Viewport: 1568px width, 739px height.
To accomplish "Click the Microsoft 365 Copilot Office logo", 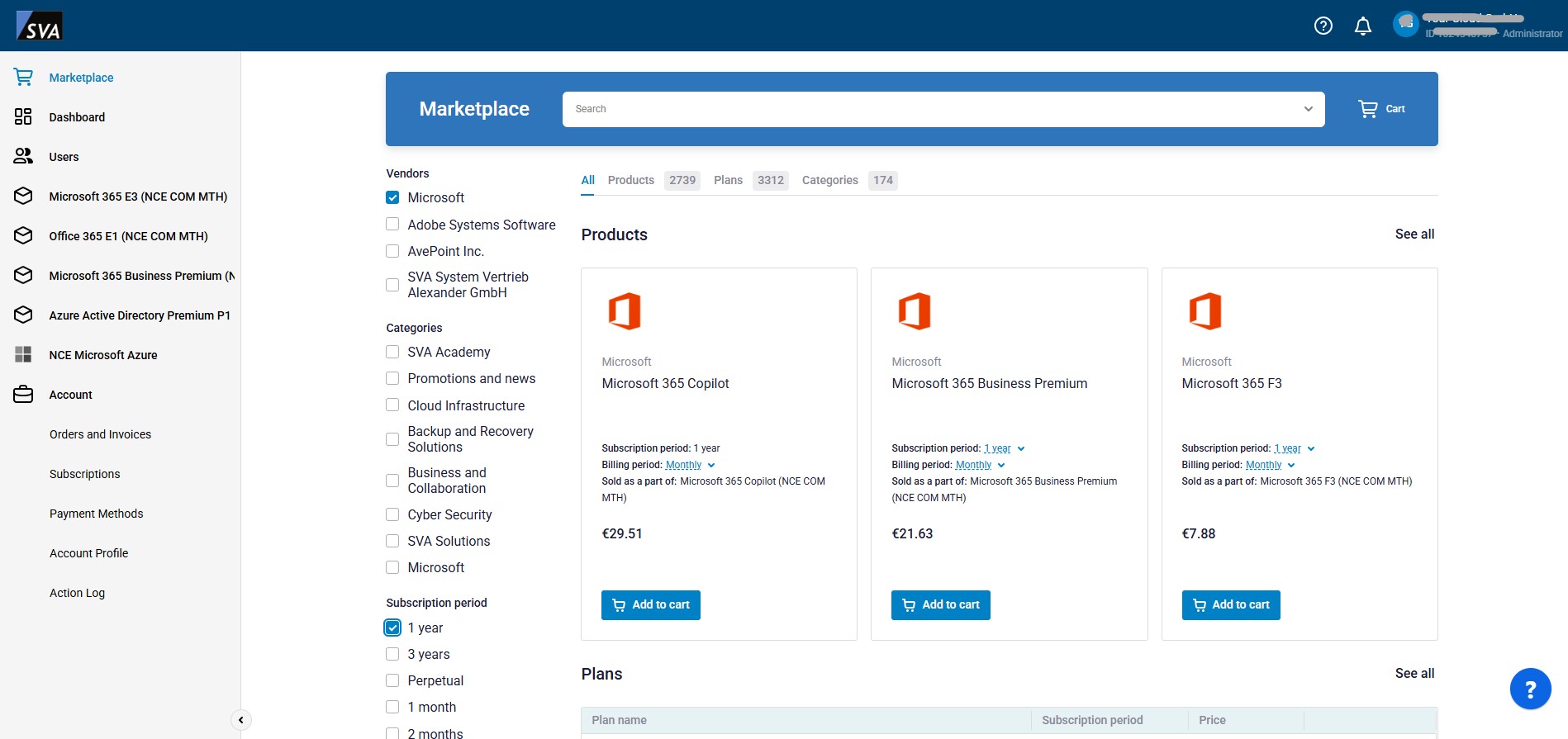I will (x=625, y=311).
